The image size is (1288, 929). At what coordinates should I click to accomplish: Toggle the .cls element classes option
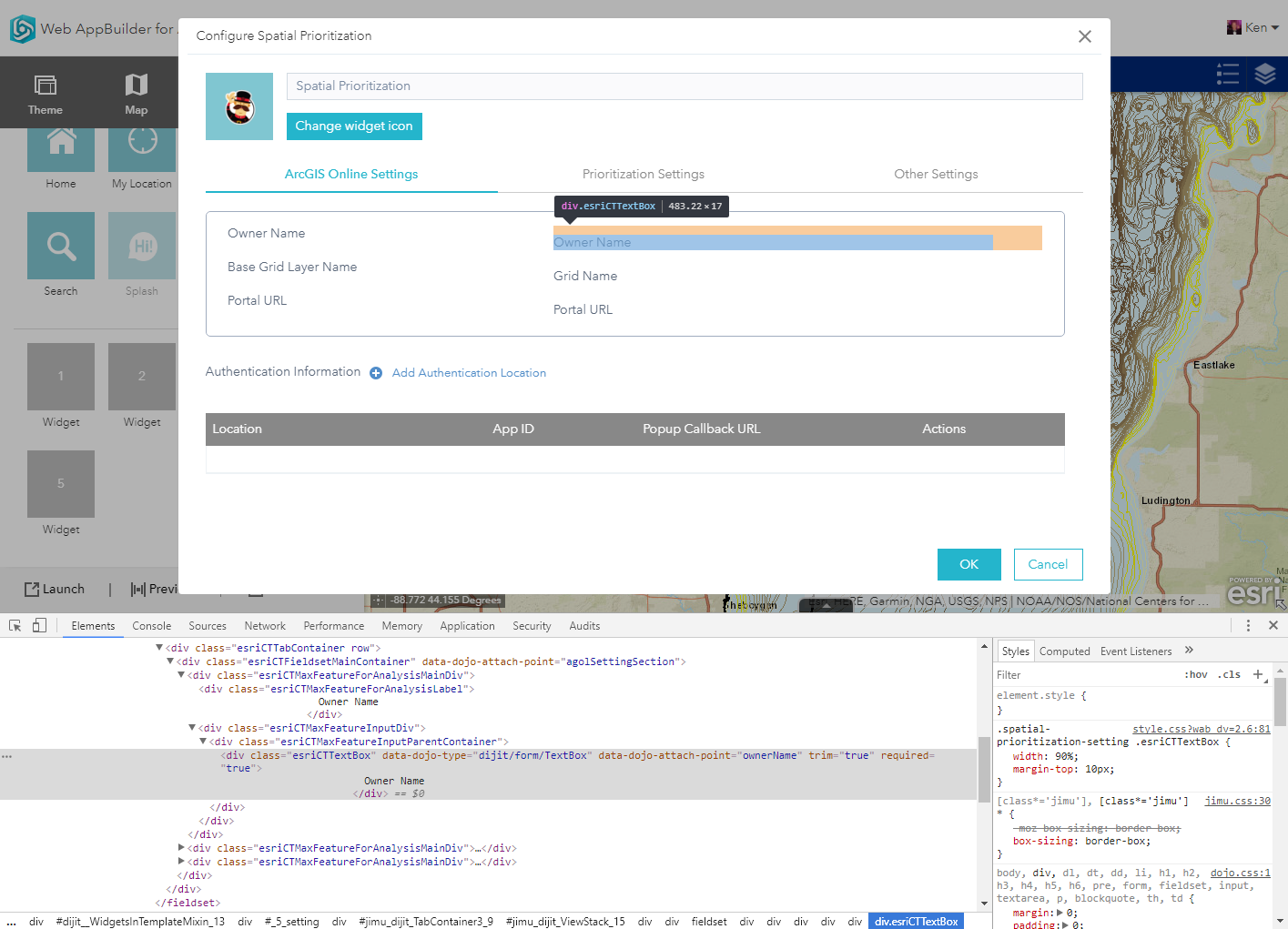click(1231, 675)
